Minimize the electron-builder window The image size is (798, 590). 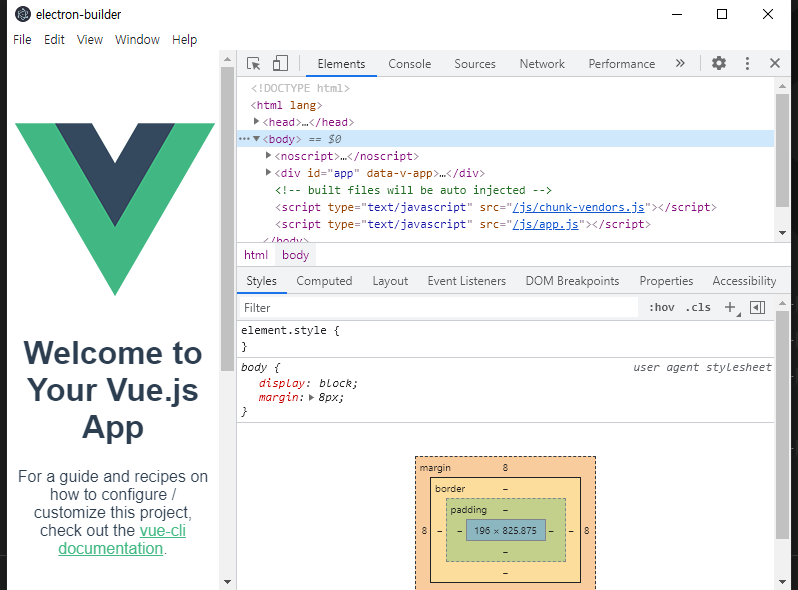coord(677,14)
